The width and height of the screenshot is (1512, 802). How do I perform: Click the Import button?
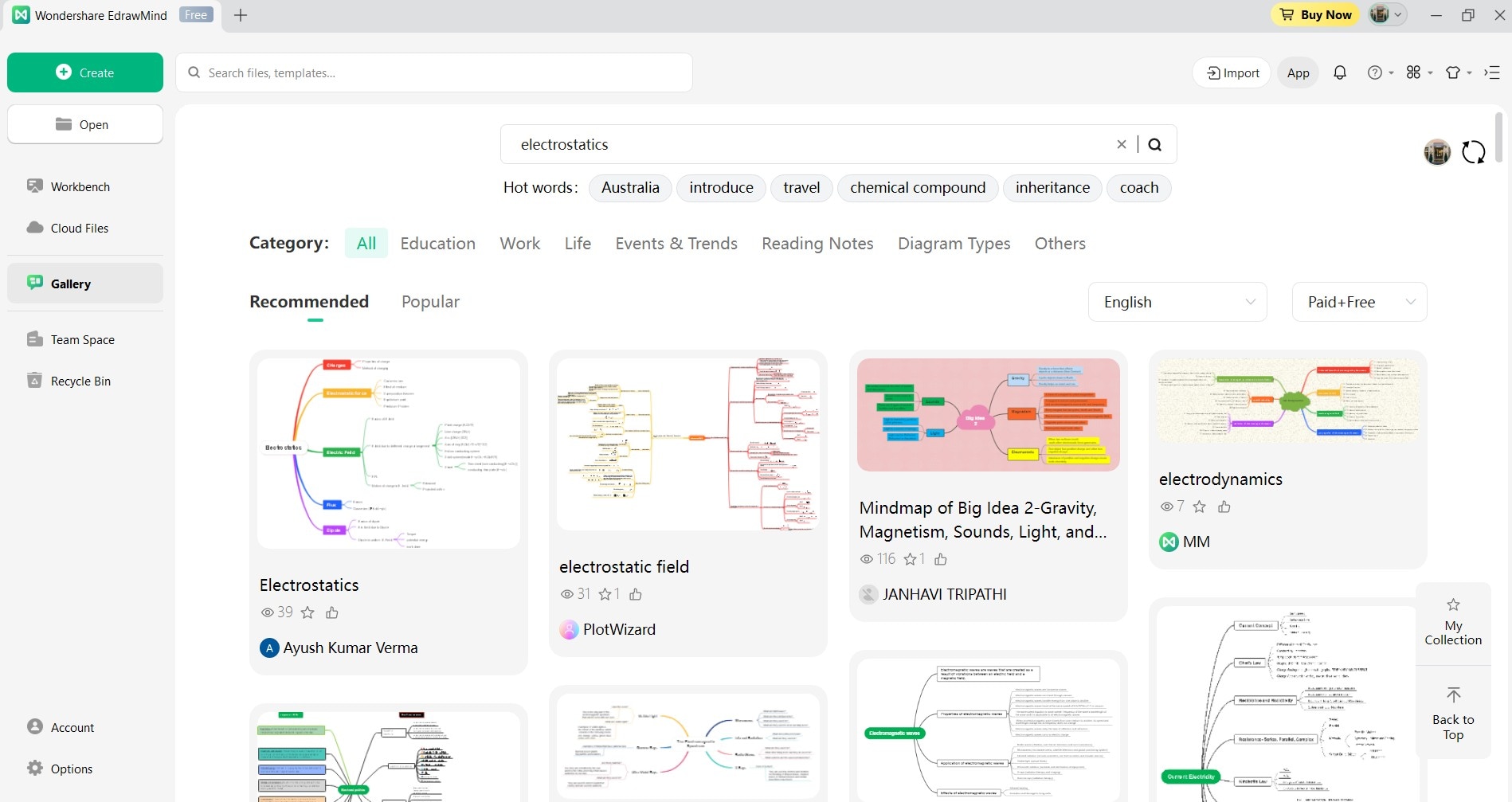(1232, 72)
